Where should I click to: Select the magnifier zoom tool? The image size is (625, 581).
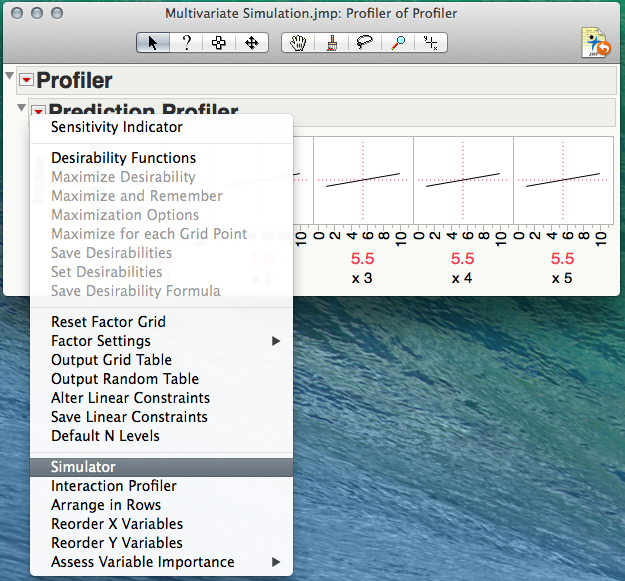coord(397,43)
